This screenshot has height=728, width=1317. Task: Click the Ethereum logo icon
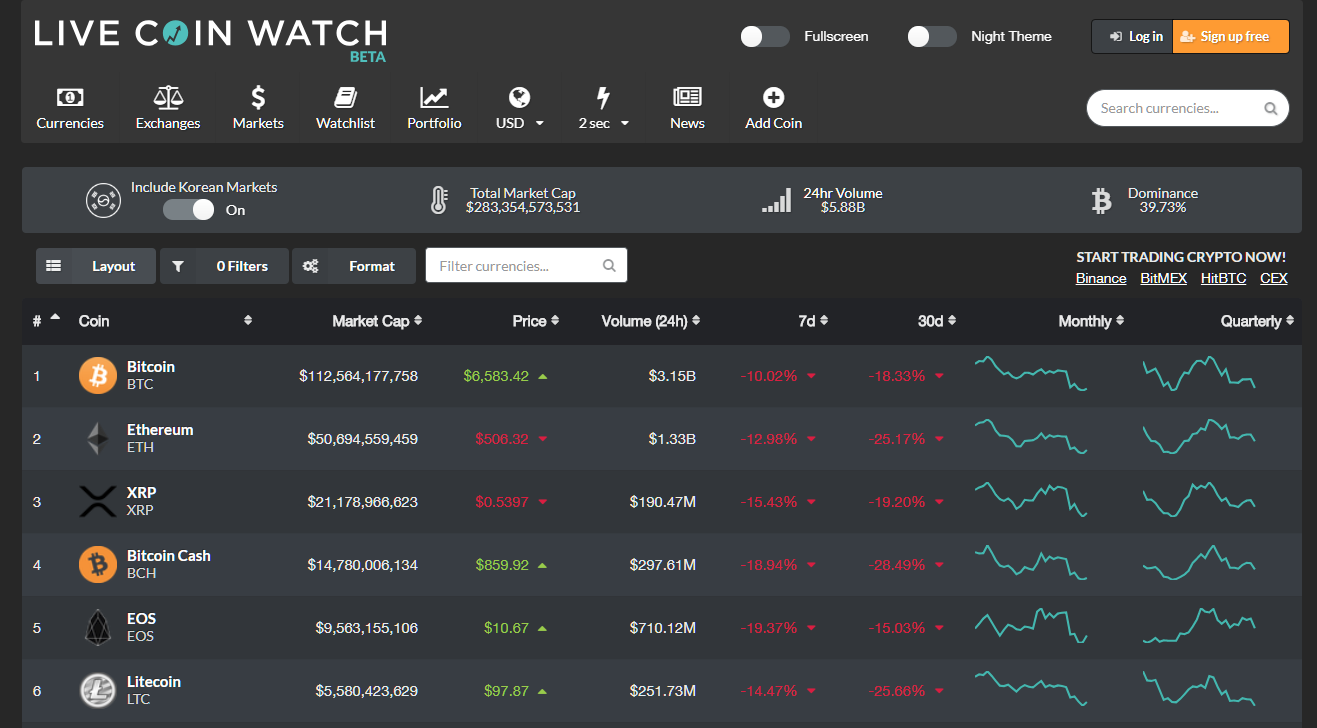tap(98, 439)
